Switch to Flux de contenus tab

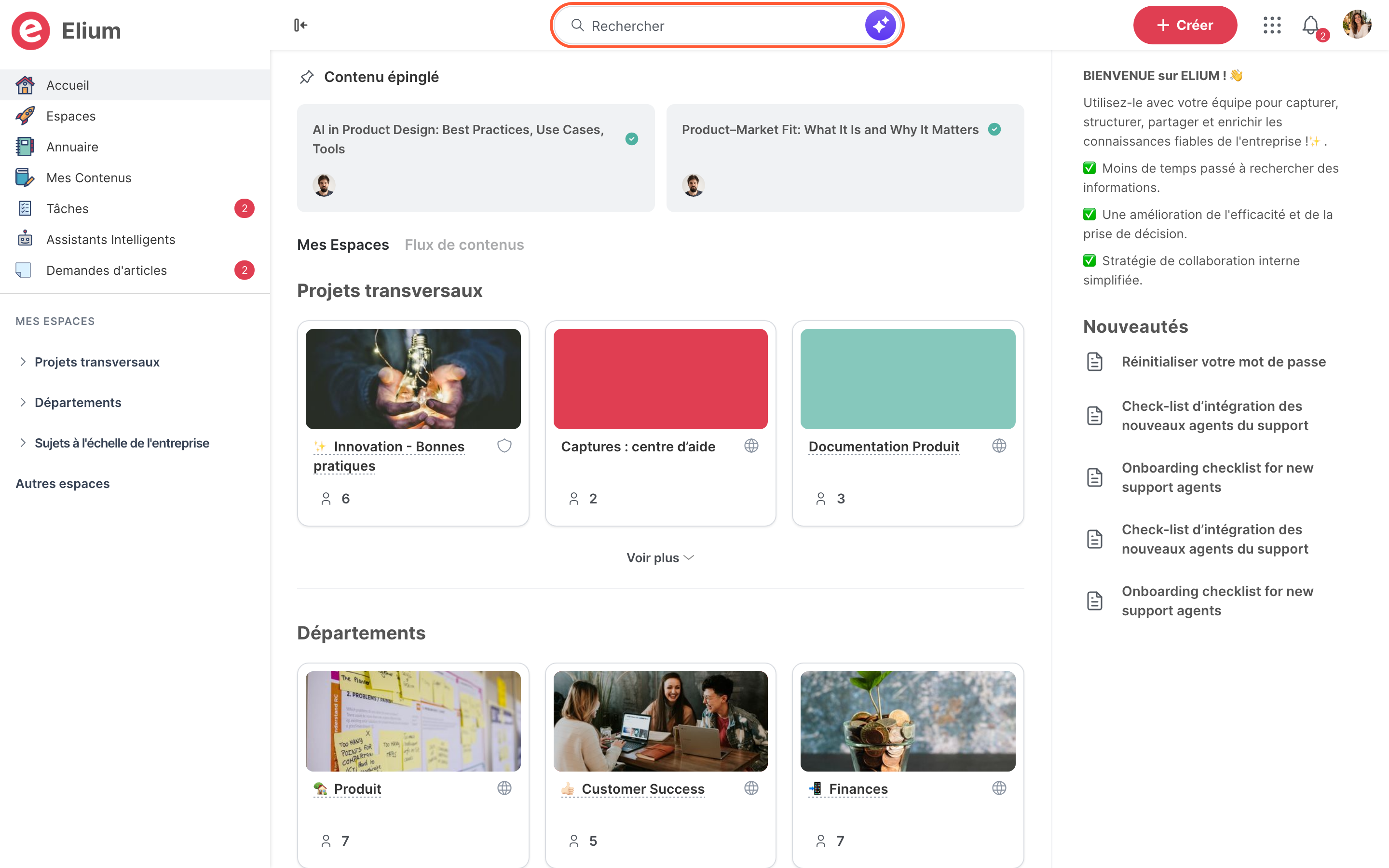[x=464, y=245]
